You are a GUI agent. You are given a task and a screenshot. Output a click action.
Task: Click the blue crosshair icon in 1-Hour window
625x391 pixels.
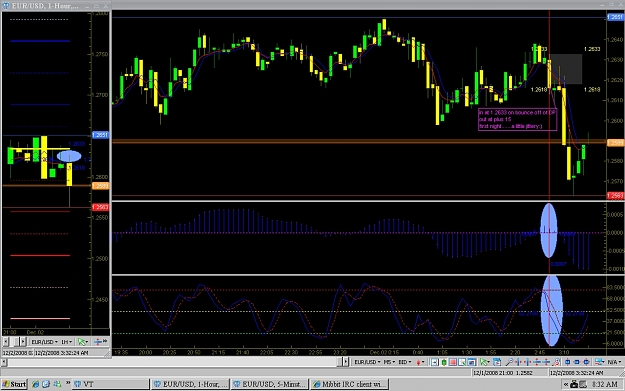click(x=98, y=342)
